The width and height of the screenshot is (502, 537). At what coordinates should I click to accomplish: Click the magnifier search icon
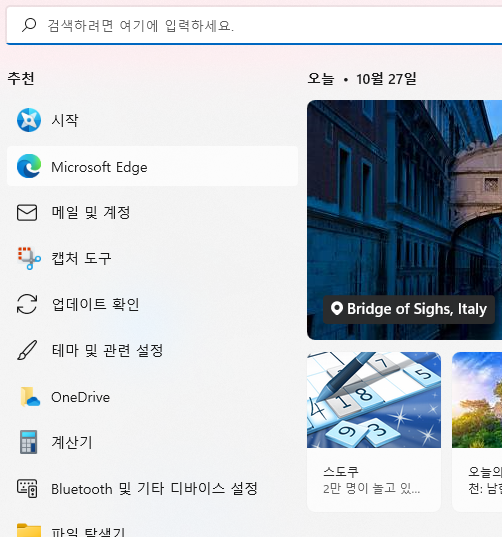coord(29,25)
